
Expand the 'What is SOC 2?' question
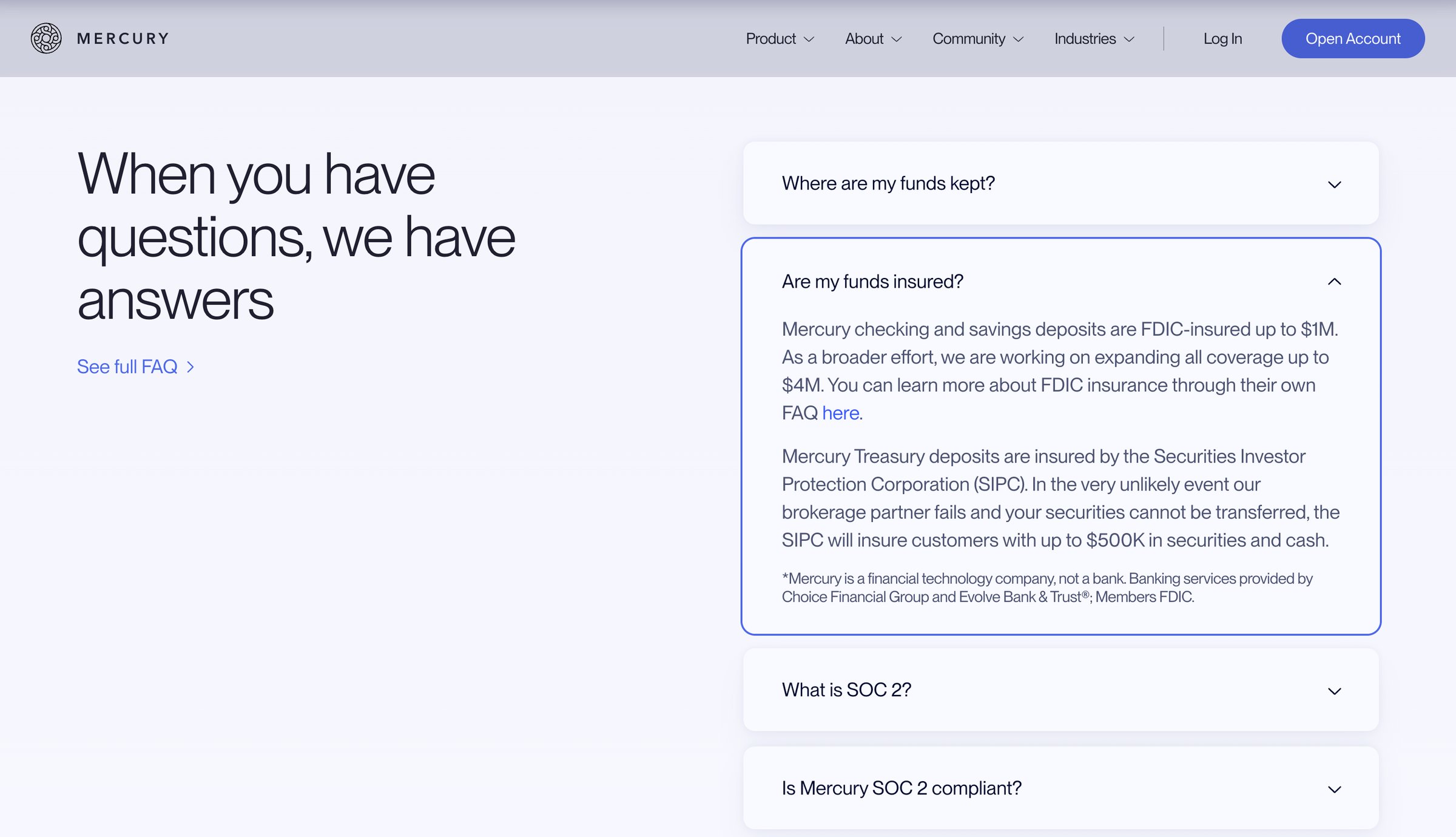click(x=1060, y=690)
